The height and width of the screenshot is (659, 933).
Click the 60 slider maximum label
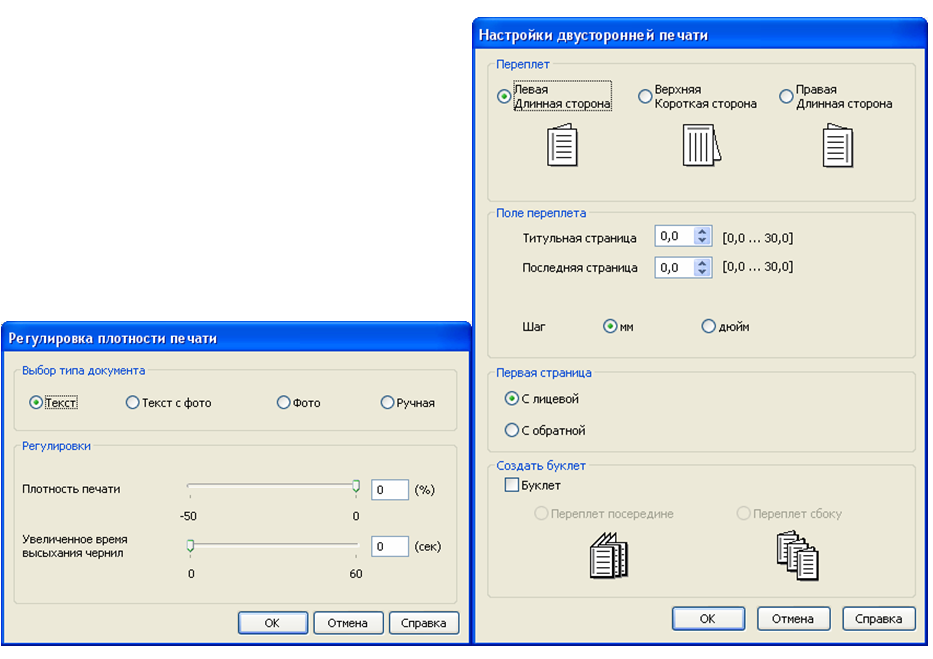356,574
